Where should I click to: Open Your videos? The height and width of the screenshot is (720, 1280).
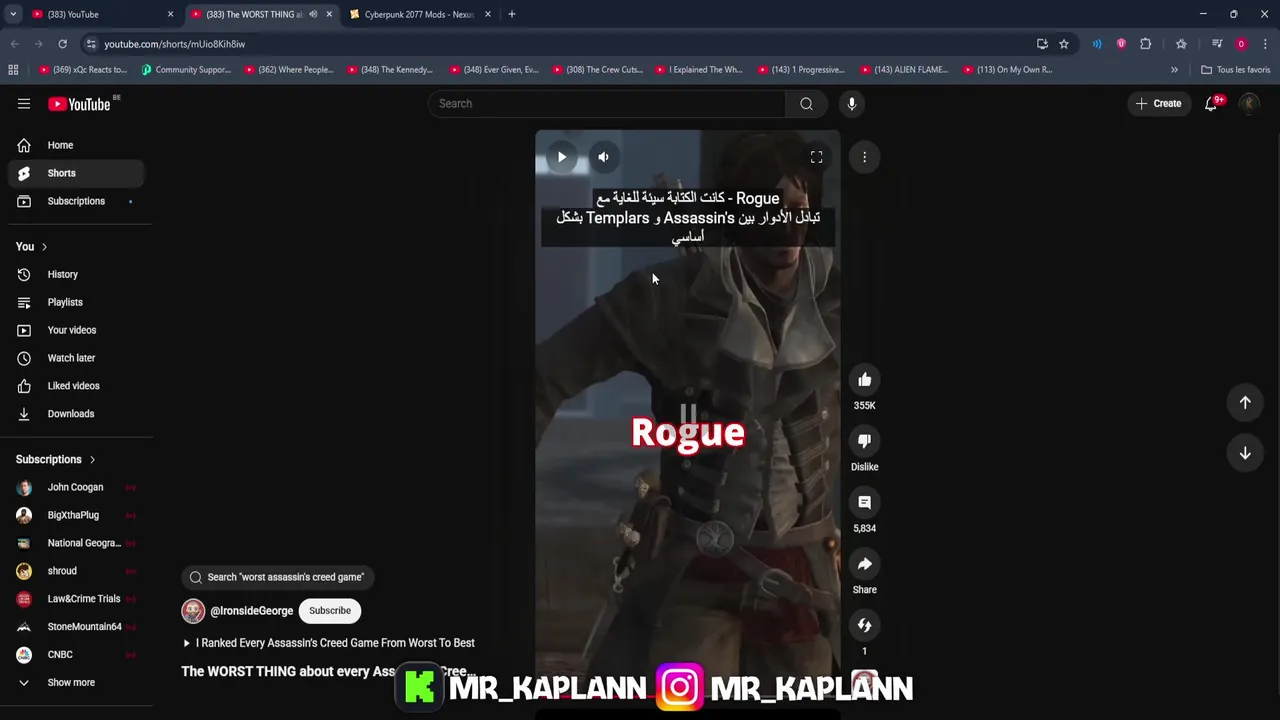(x=76, y=330)
